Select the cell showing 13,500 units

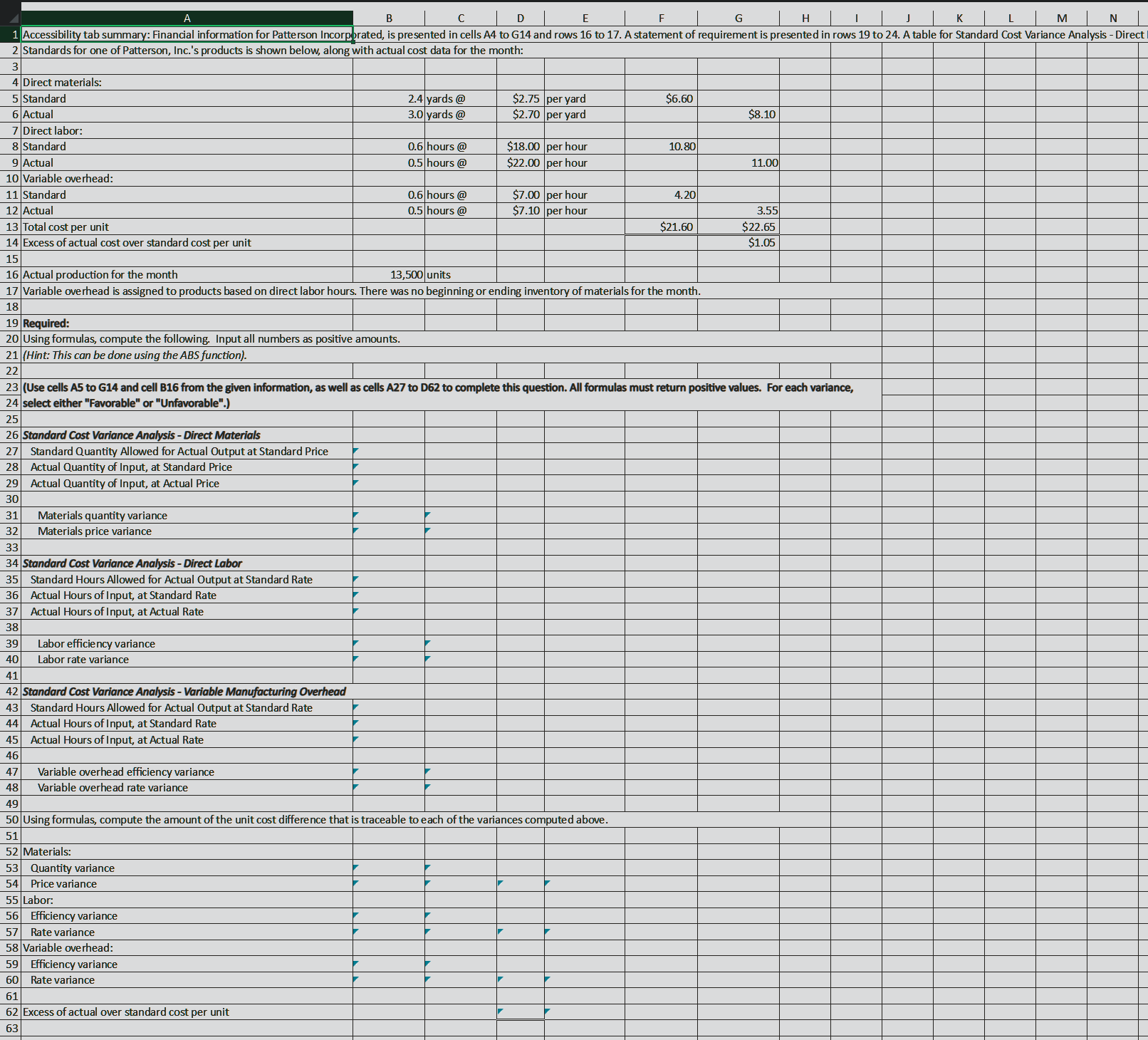389,274
